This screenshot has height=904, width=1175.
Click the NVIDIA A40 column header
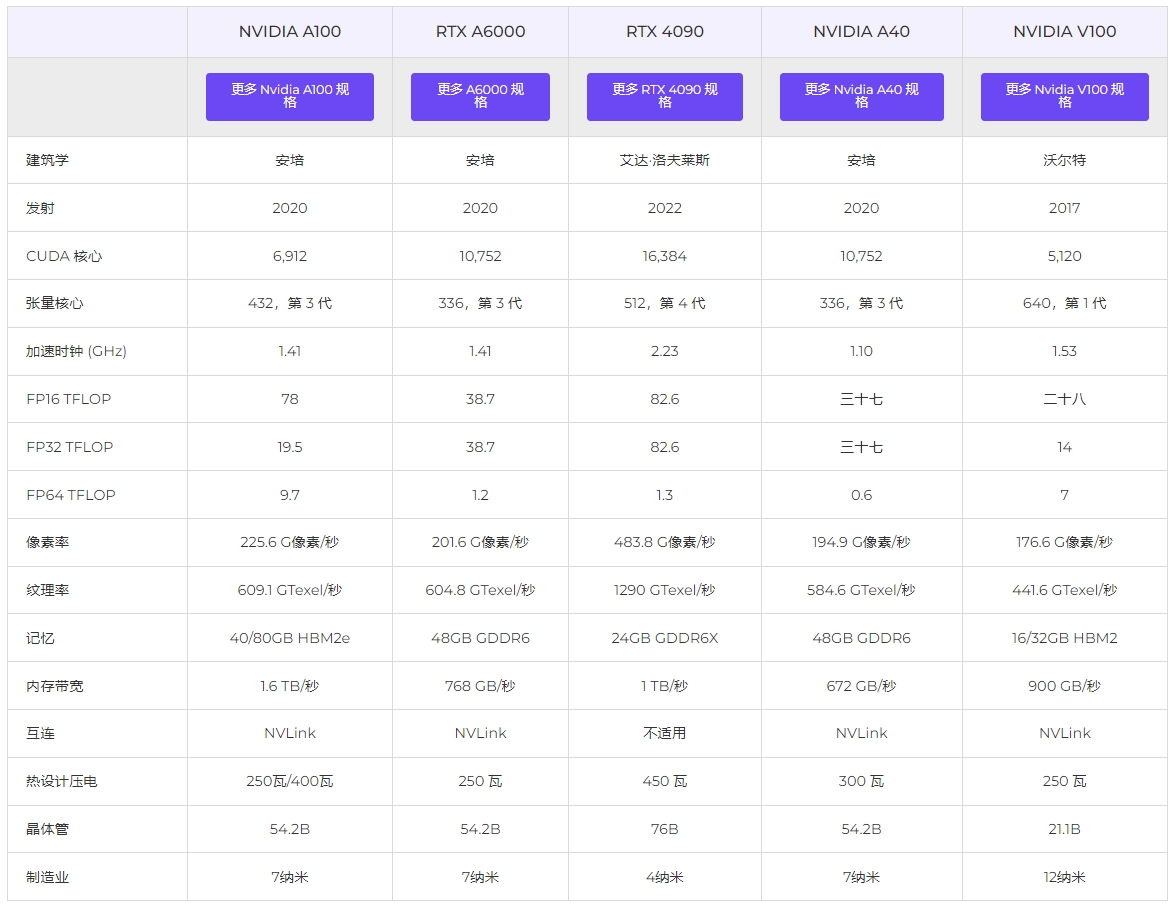pos(861,31)
